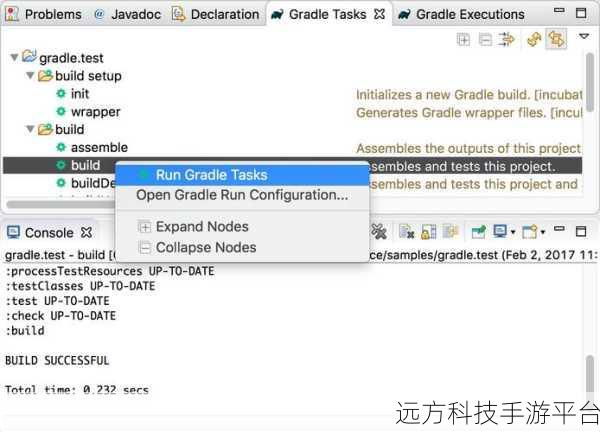600x432 pixels.
Task: Click Expand All icon in Gradle Tasks toolbar
Action: [x=463, y=39]
